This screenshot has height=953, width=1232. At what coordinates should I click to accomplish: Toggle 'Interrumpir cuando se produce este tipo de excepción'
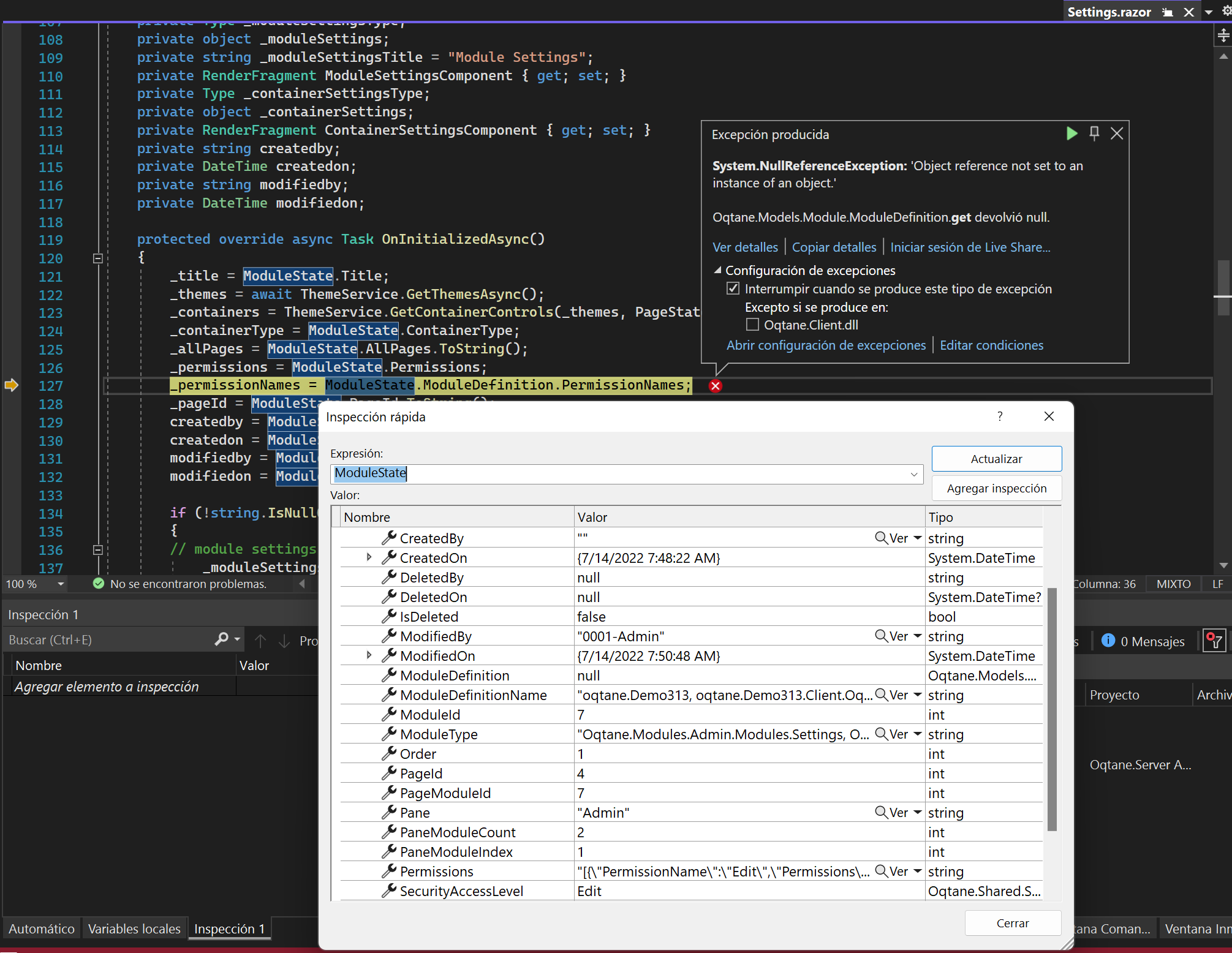pyautogui.click(x=733, y=288)
